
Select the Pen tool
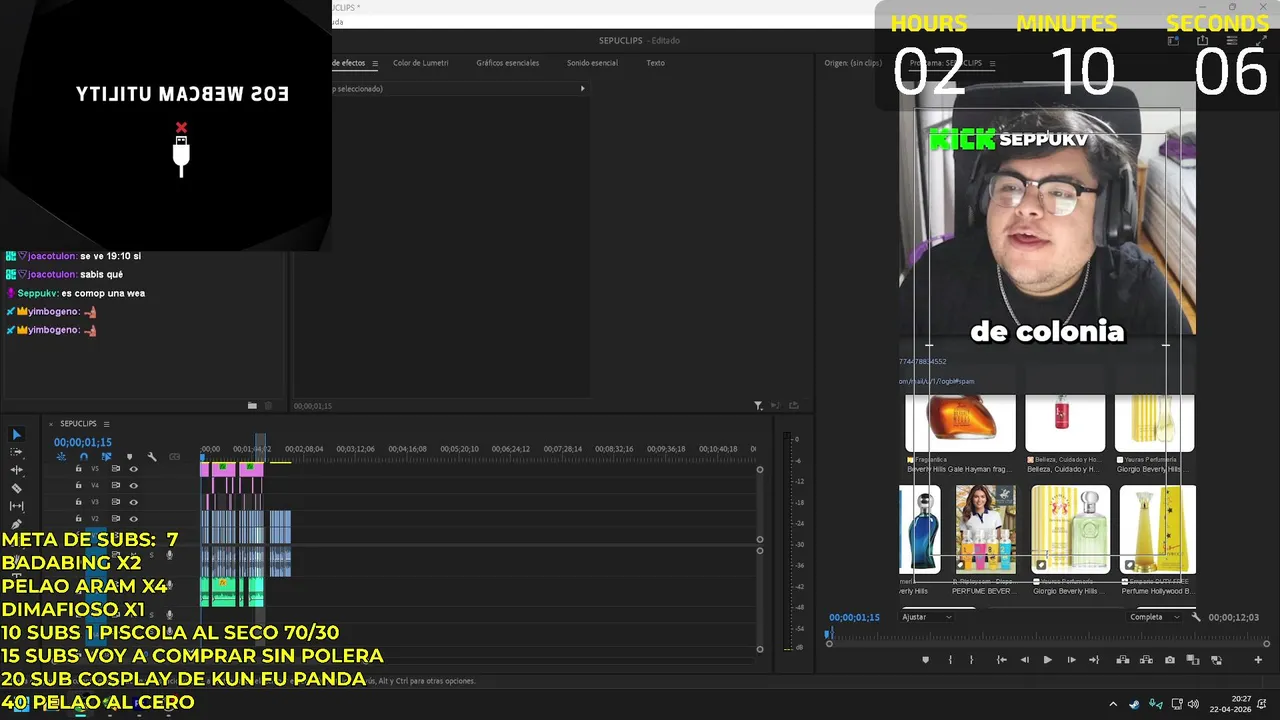coord(16,523)
